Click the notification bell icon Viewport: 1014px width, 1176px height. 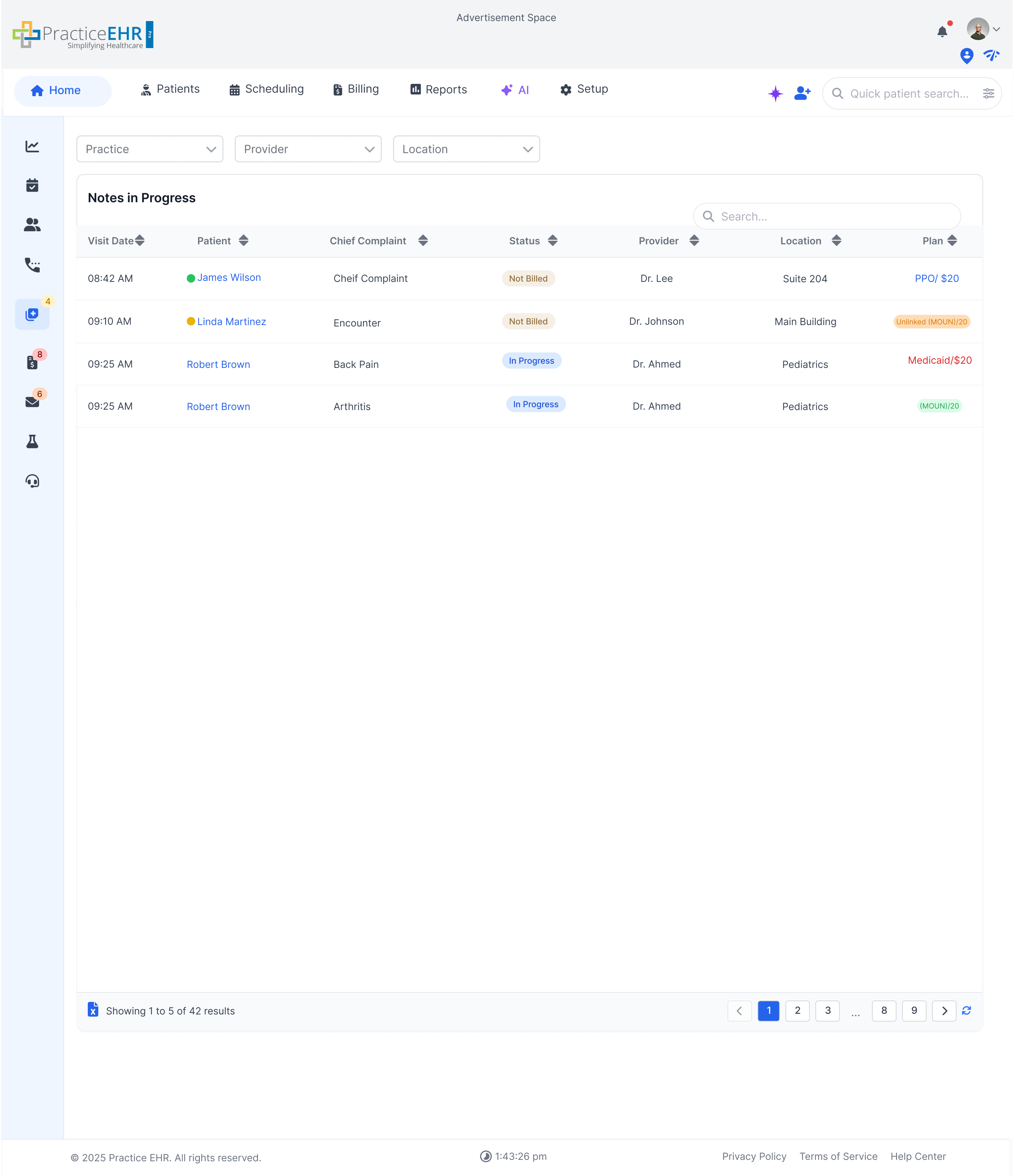tap(942, 32)
